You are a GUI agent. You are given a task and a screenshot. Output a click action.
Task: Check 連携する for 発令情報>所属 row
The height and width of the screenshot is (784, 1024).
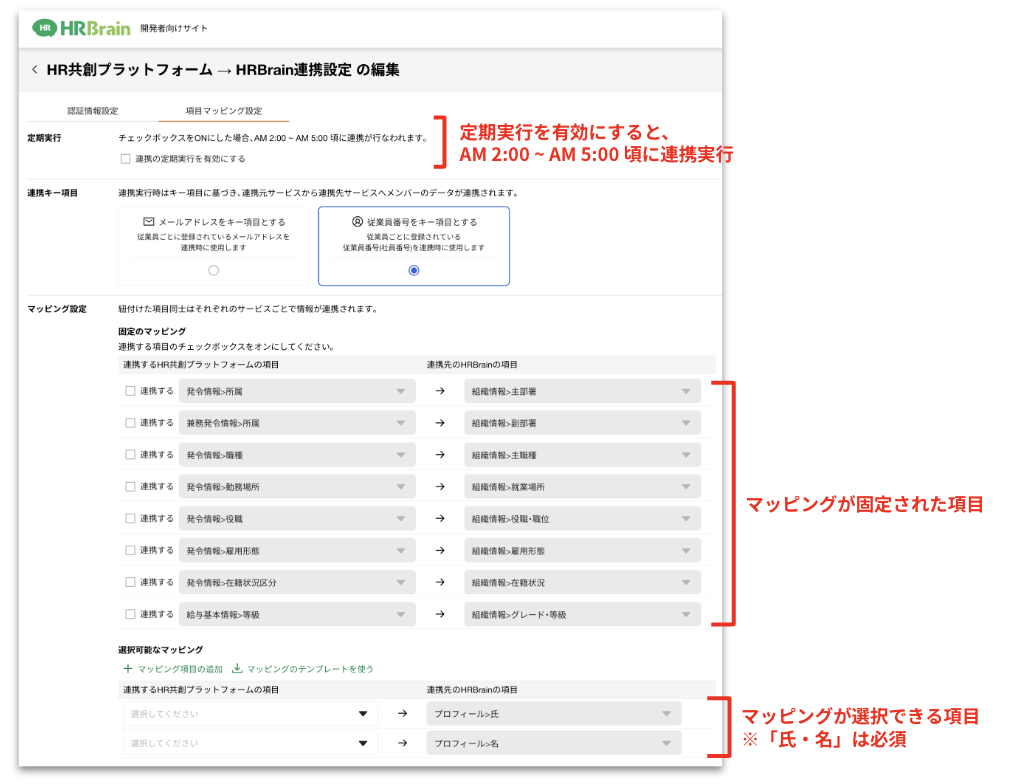[x=130, y=391]
